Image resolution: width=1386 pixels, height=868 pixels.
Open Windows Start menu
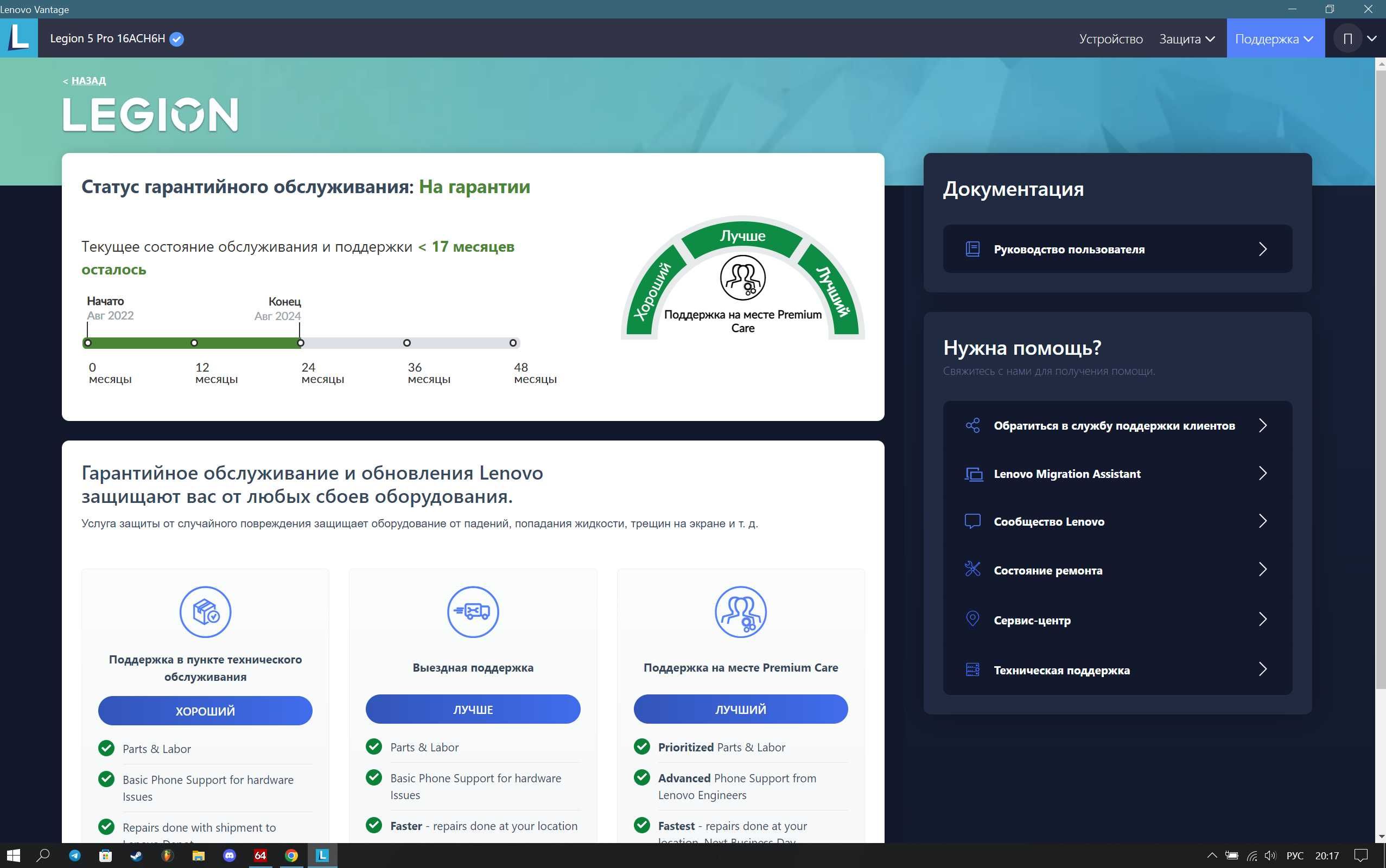pos(12,856)
